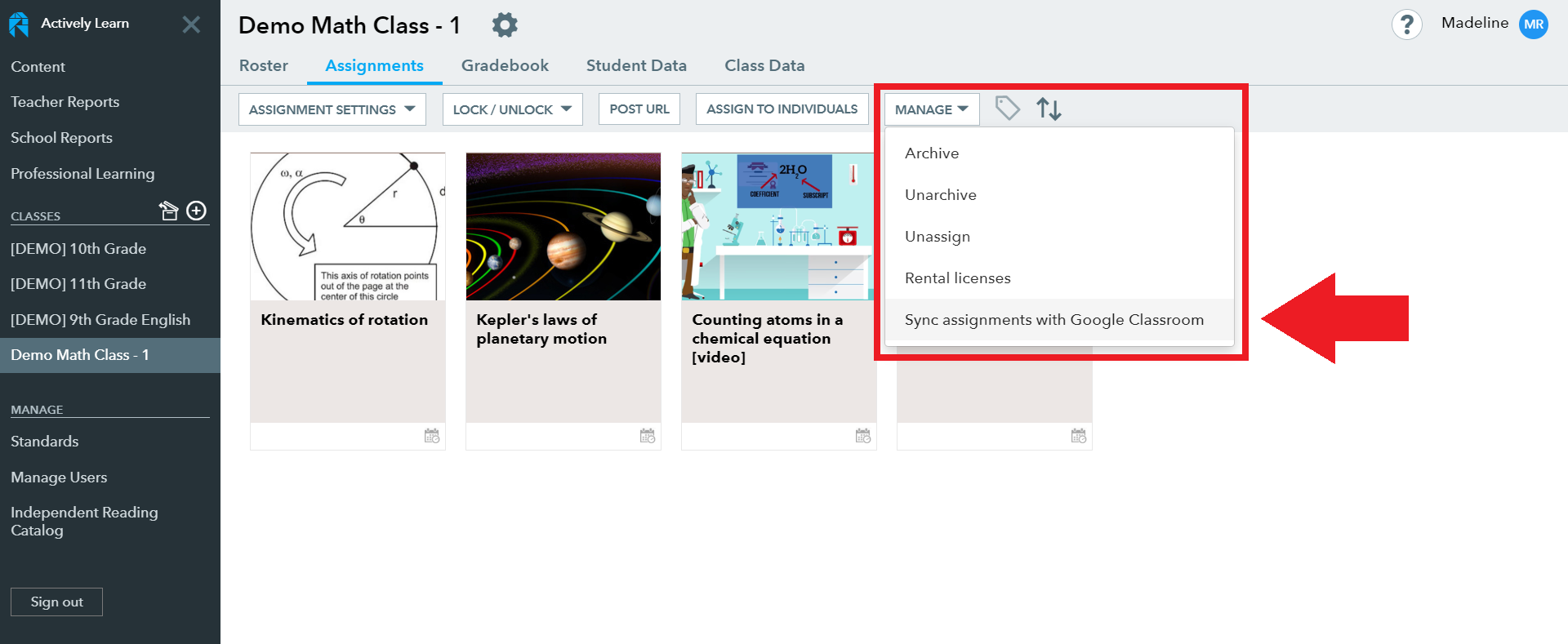Choose Unarchive from the Manage menu
This screenshot has height=644, width=1568.
pos(1059,195)
